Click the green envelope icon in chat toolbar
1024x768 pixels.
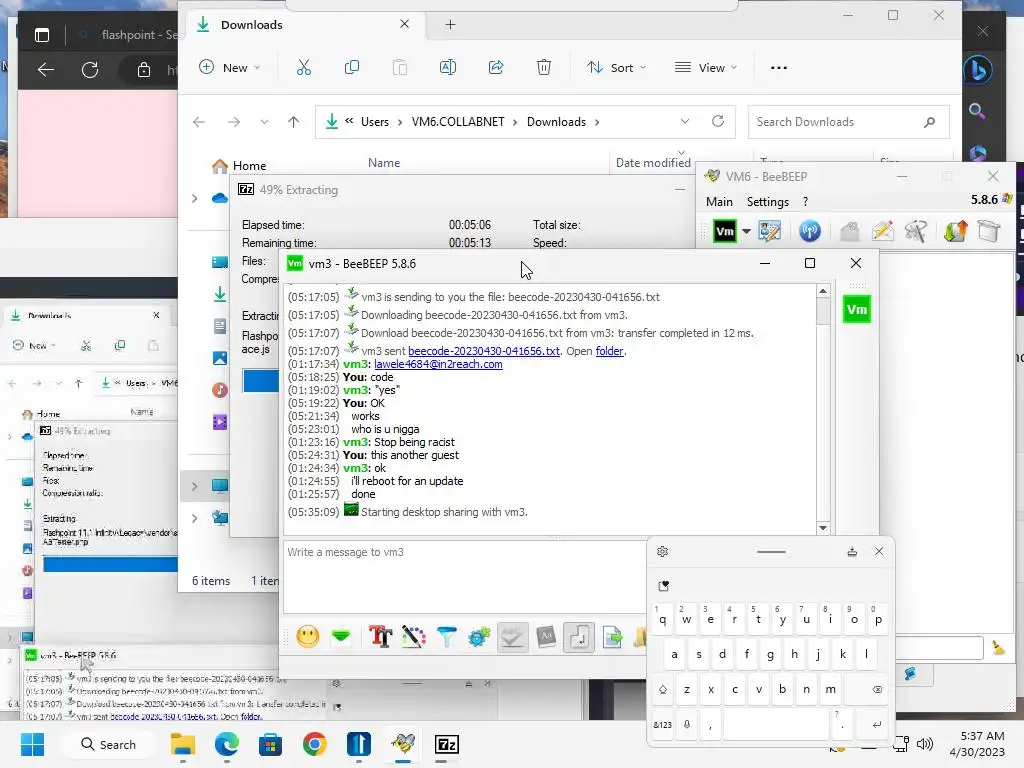point(341,636)
